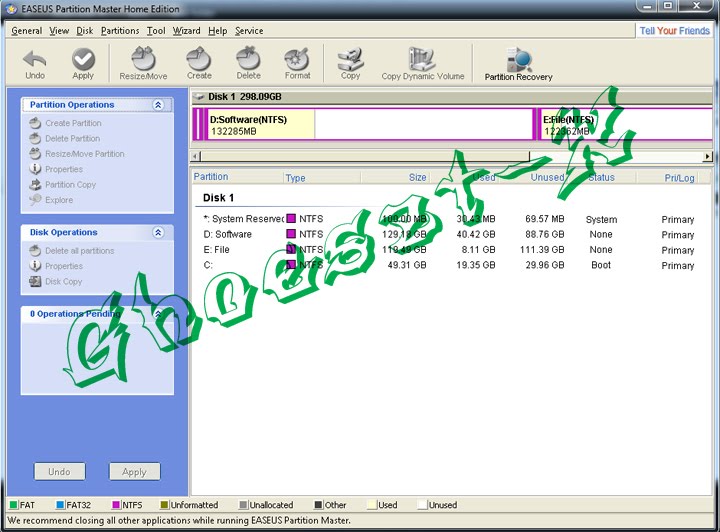Open the Disk menu

pos(84,31)
